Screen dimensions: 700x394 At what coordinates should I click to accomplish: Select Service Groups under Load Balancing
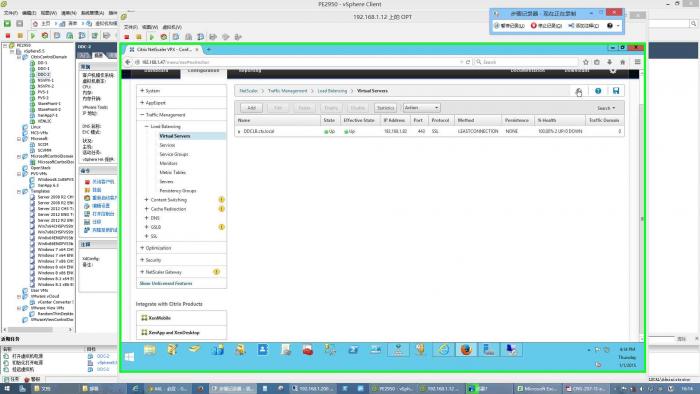click(x=174, y=154)
